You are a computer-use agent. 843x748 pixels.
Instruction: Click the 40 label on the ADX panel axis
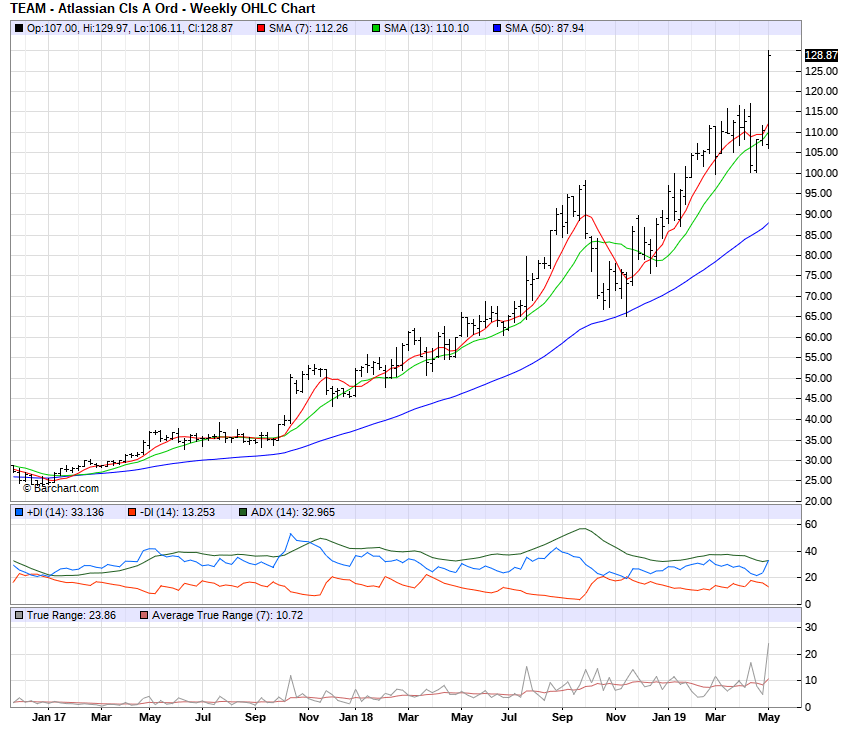[811, 551]
